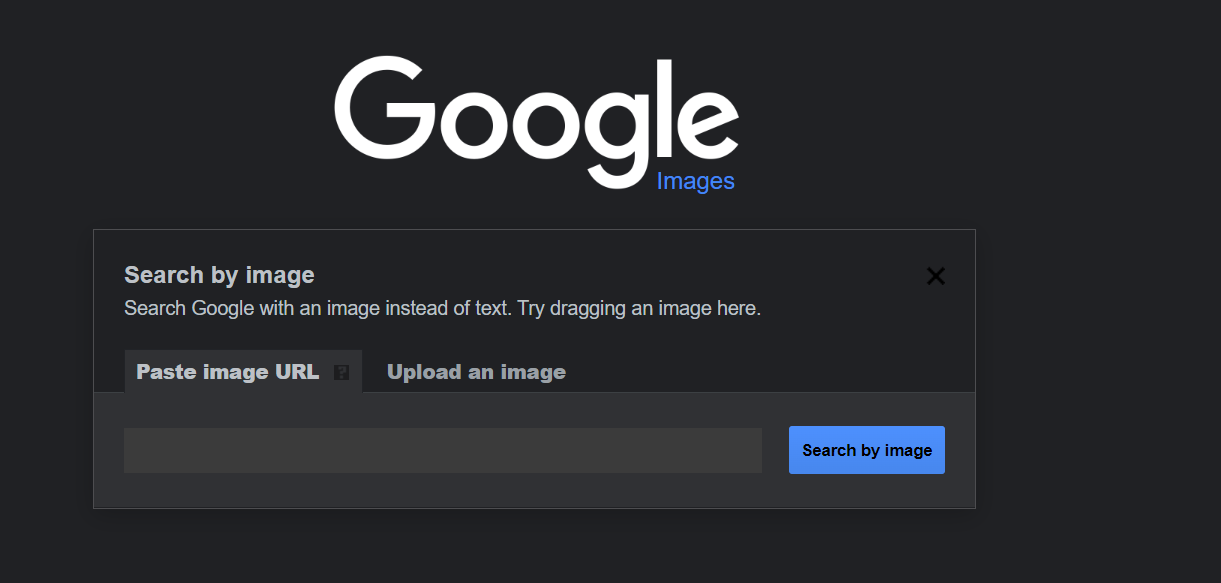Click the Search by image heading
Image resolution: width=1221 pixels, height=583 pixels.
click(x=219, y=275)
